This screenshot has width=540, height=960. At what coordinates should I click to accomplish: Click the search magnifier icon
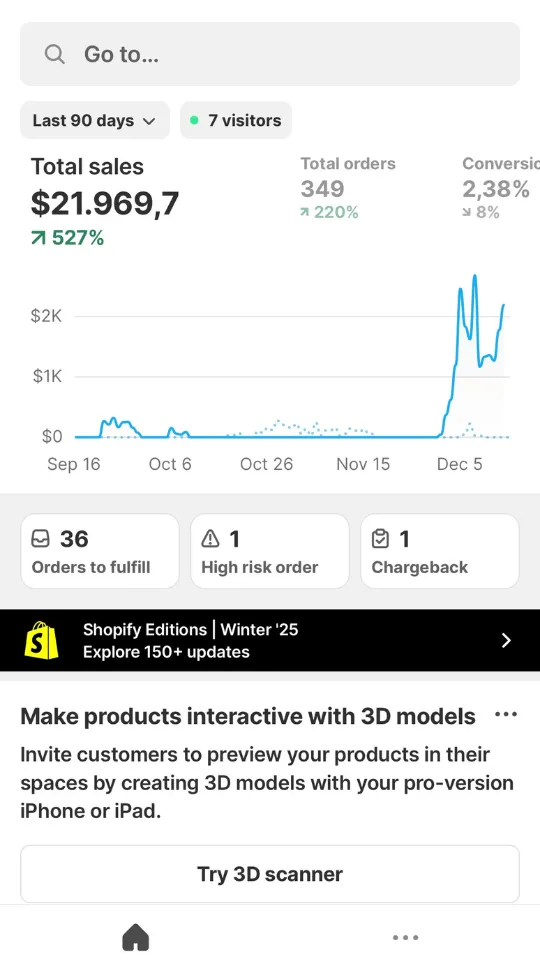54,54
